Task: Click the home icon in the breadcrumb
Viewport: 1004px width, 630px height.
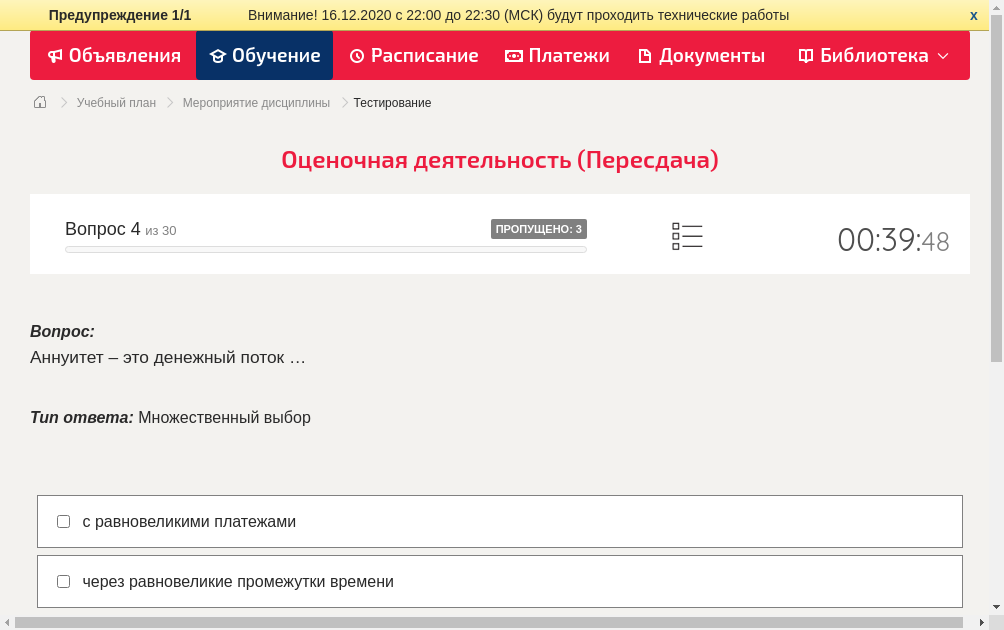Action: point(39,102)
